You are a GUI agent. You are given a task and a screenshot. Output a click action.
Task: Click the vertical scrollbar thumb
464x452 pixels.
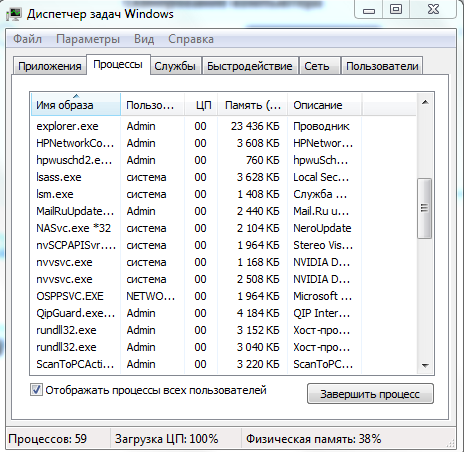coord(425,208)
